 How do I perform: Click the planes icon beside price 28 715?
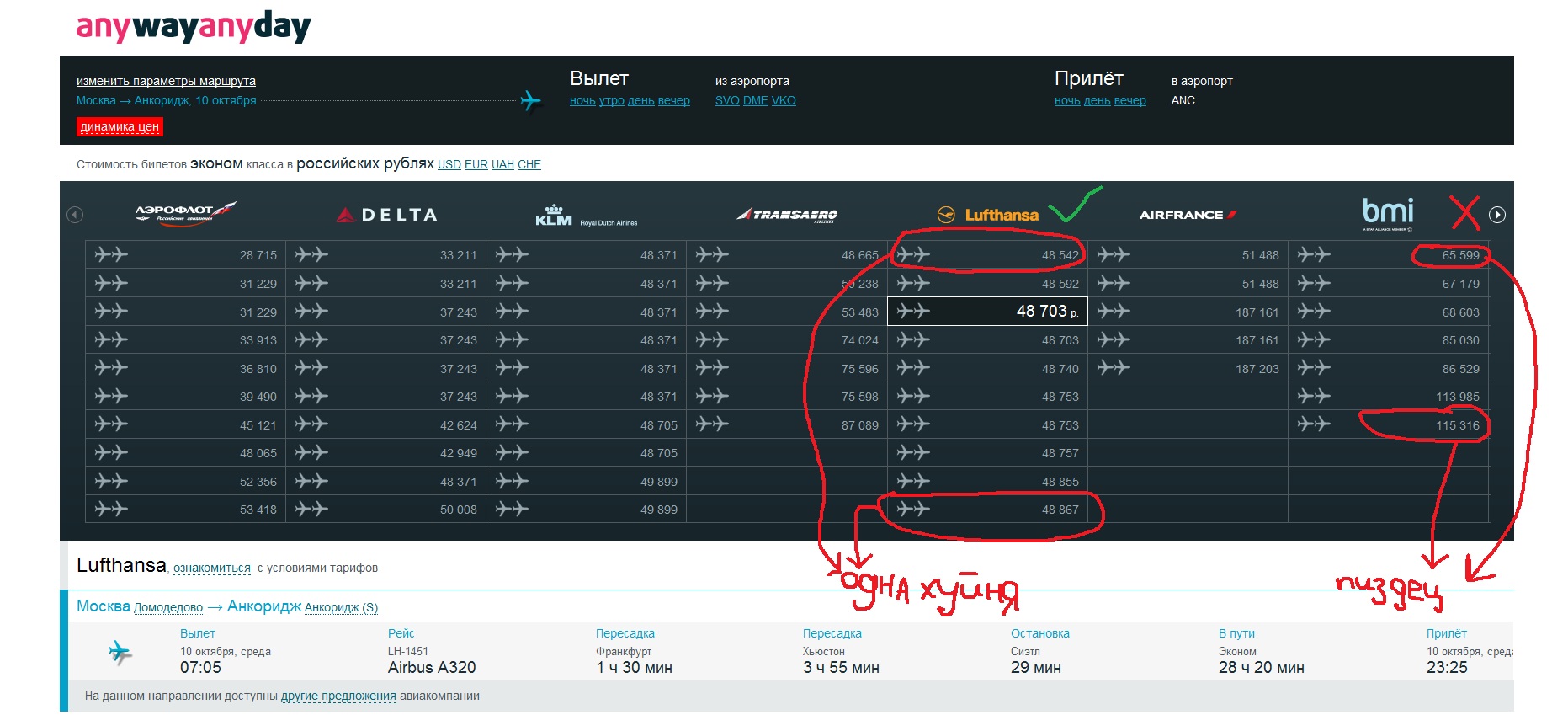pyautogui.click(x=111, y=254)
